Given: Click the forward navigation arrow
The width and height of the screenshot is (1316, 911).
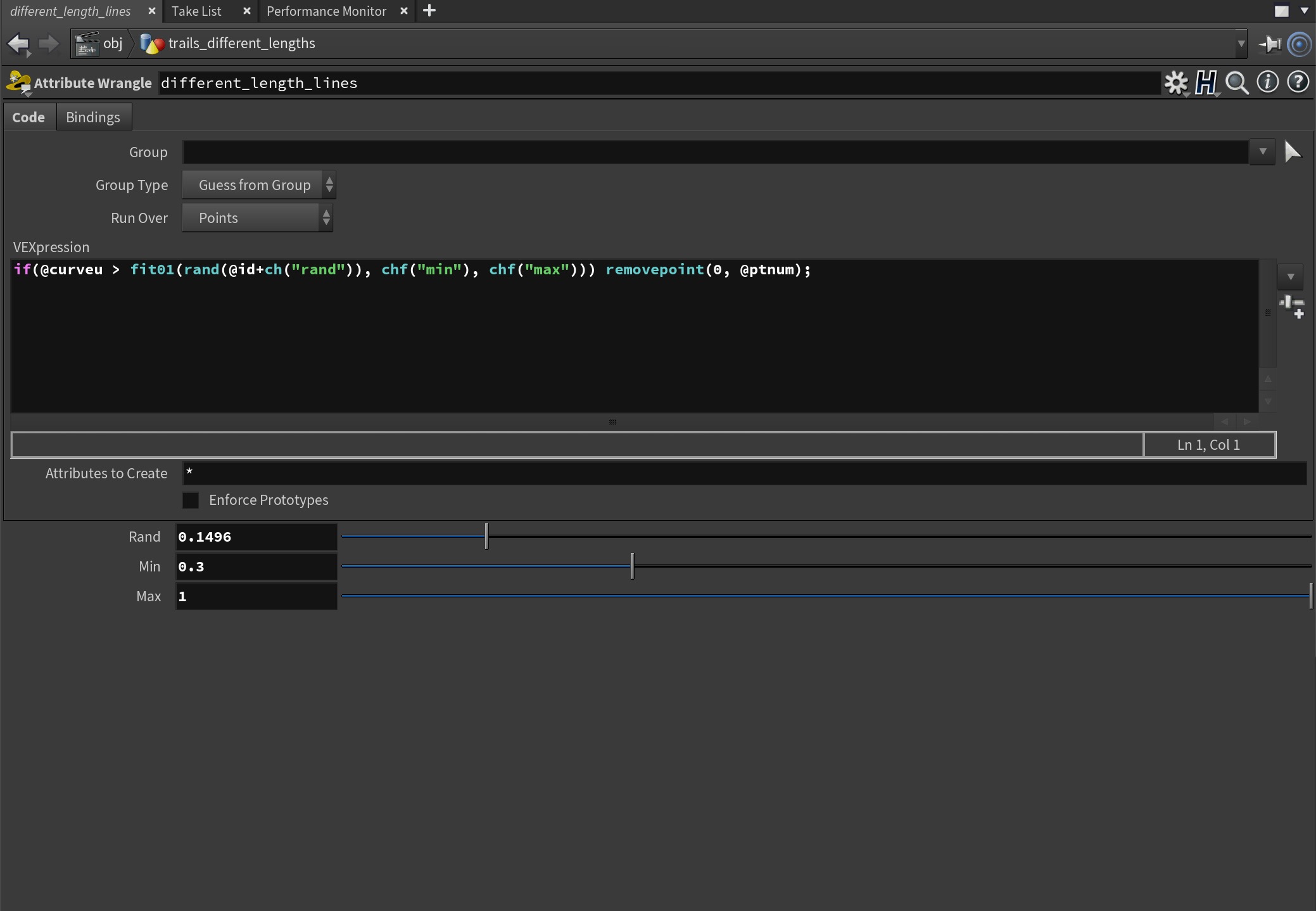Looking at the screenshot, I should tap(48, 43).
